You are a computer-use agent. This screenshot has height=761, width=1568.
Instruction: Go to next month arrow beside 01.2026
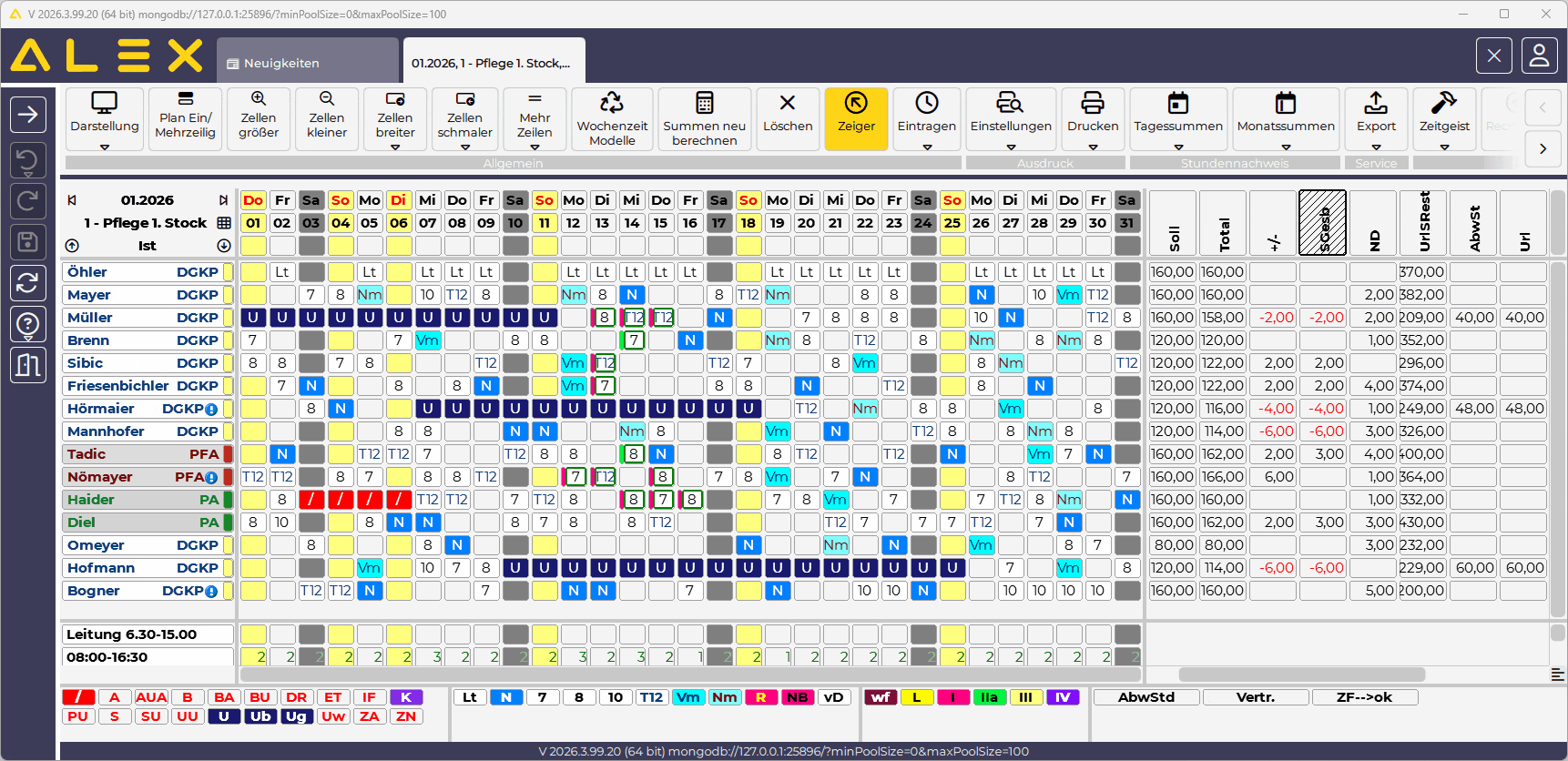[x=223, y=200]
